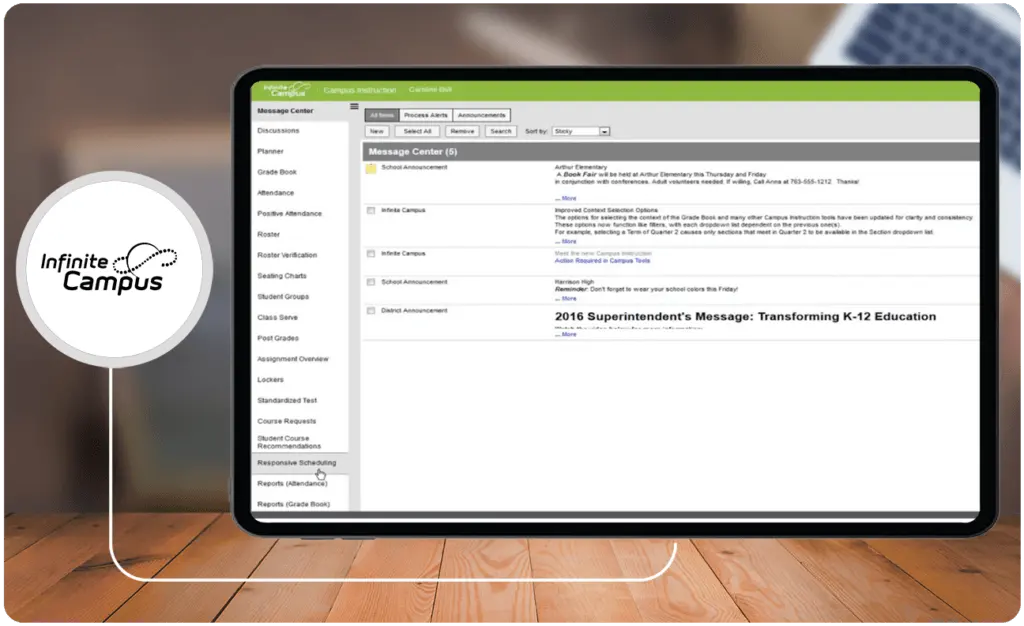Click the Search button
1024x626 pixels.
501,132
